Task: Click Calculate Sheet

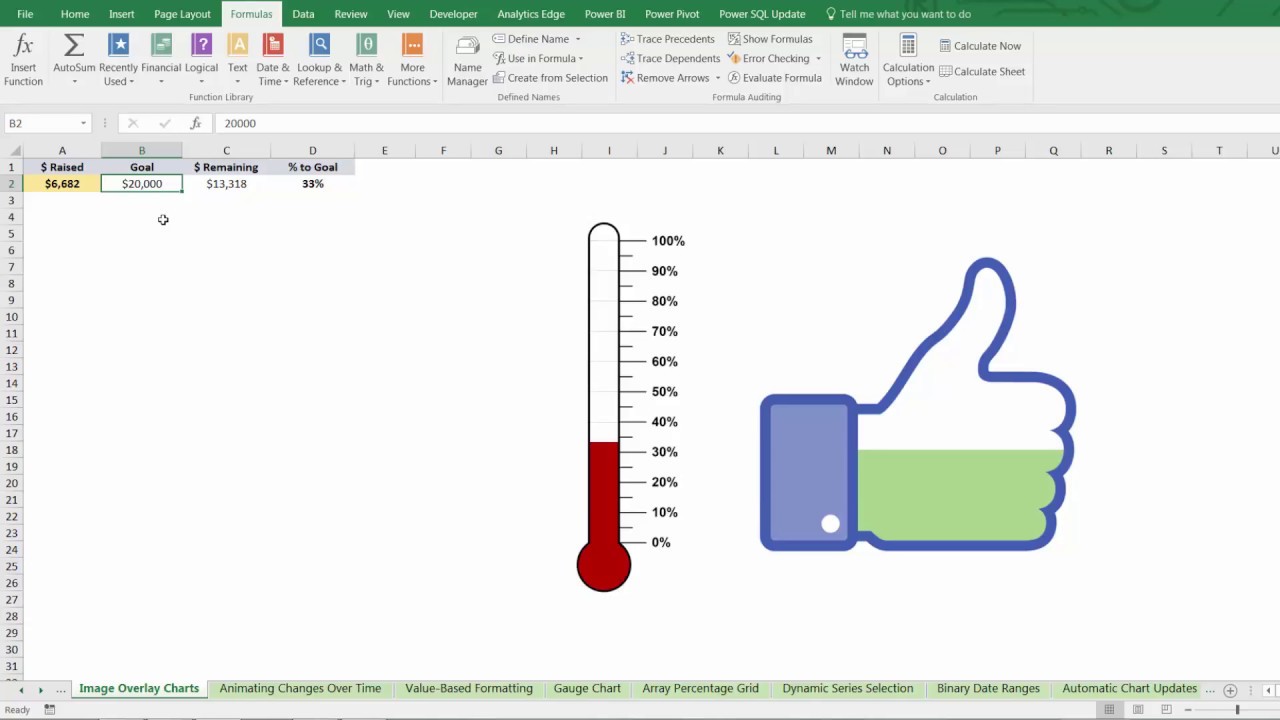Action: pyautogui.click(x=982, y=72)
